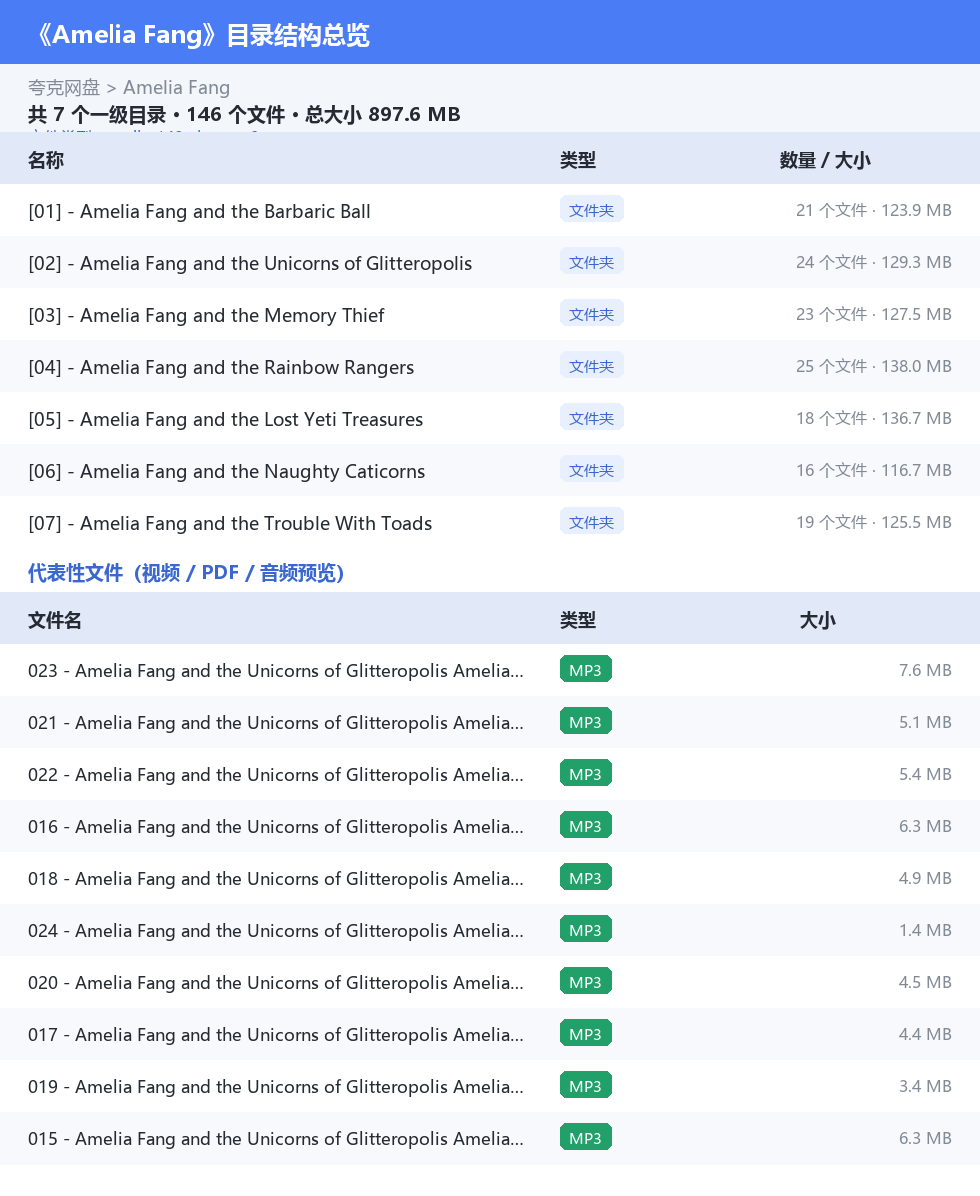Click the 4.5 MB size of file 020

click(x=925, y=982)
